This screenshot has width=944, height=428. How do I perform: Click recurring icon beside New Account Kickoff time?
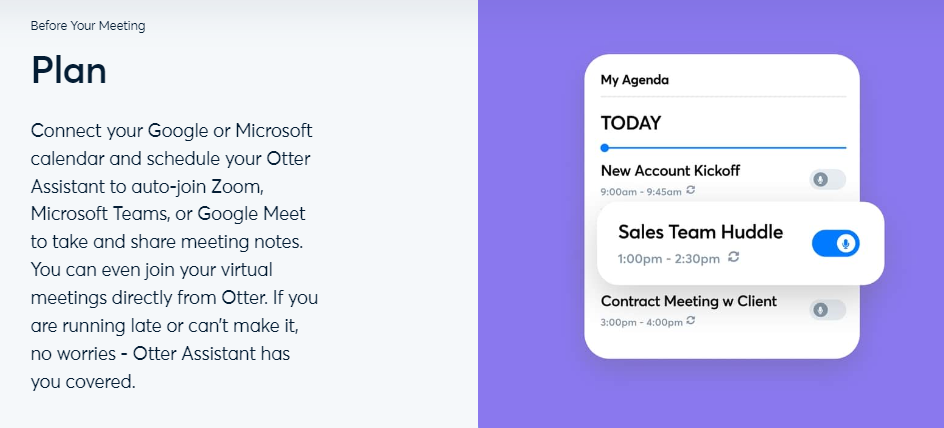click(690, 190)
